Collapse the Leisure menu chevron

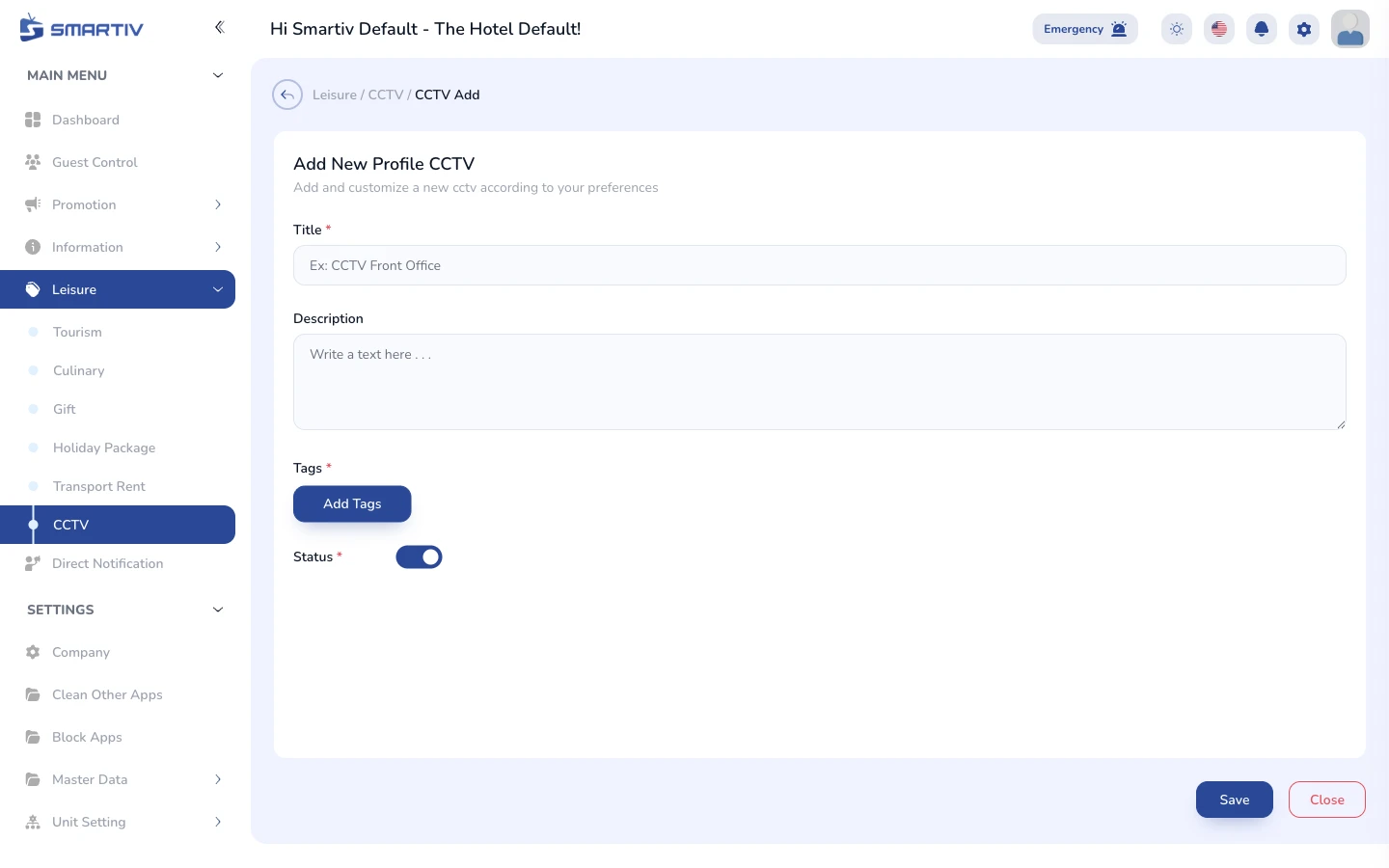point(218,289)
